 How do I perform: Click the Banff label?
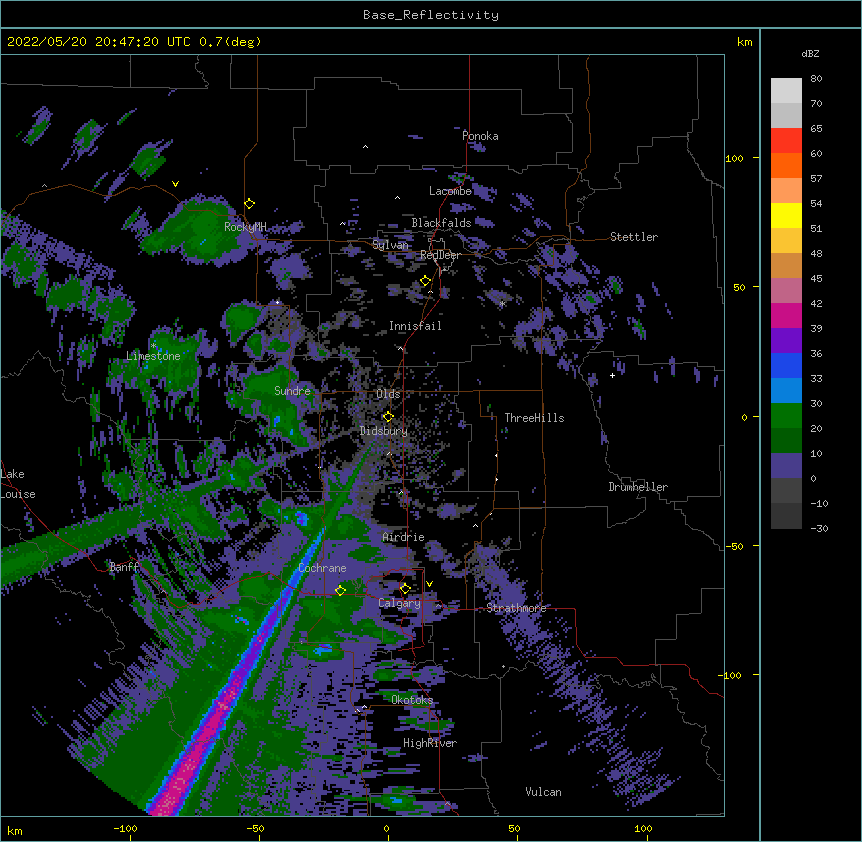pyautogui.click(x=124, y=567)
